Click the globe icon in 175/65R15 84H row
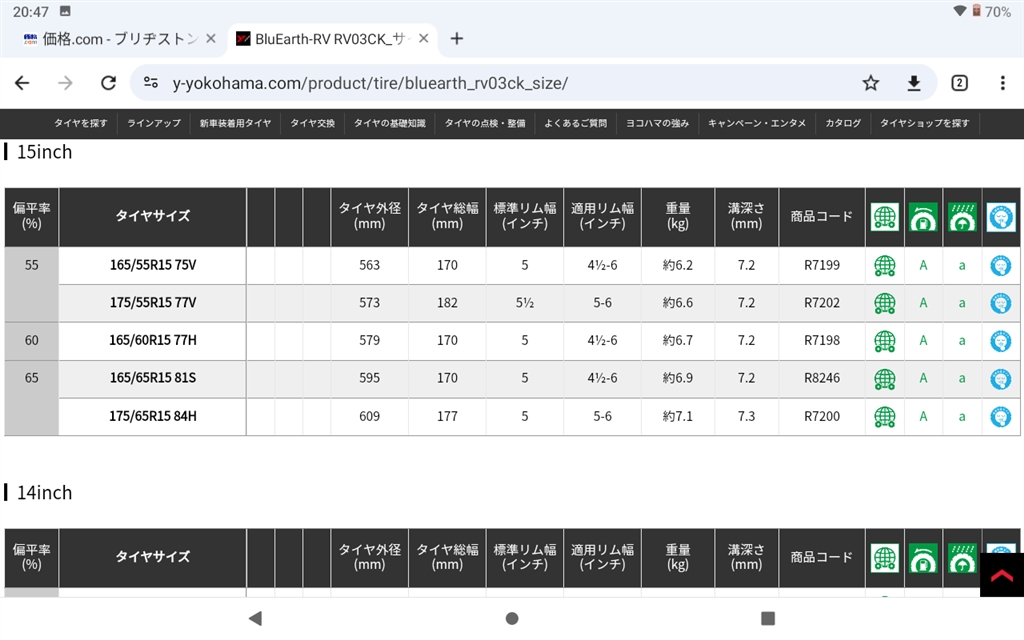Screen dimensions: 1024x640 tap(885, 417)
